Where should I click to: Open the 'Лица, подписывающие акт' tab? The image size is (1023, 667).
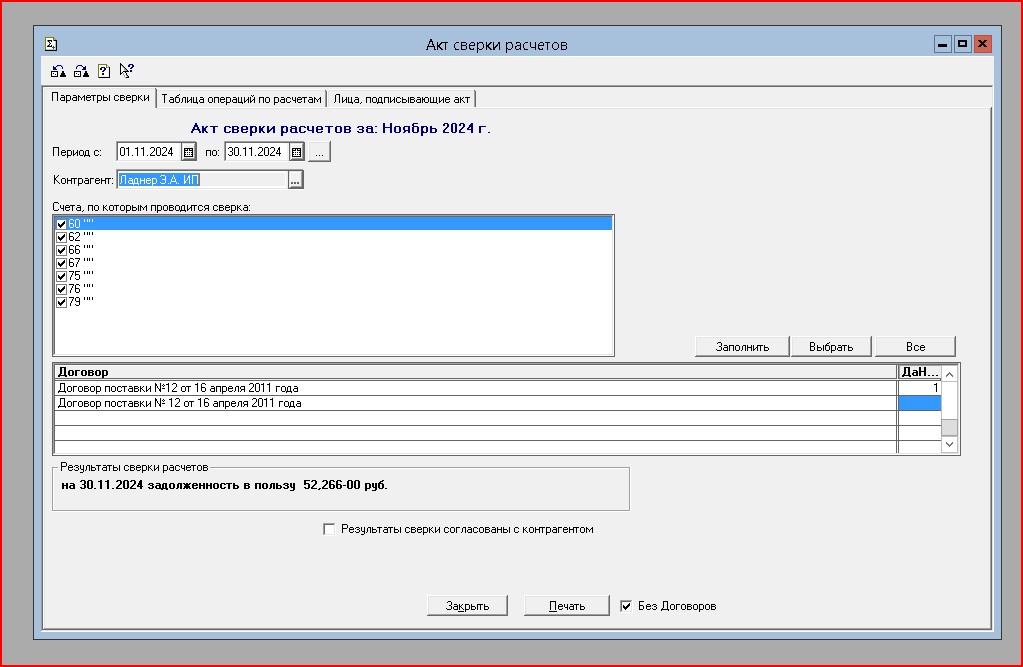(402, 98)
